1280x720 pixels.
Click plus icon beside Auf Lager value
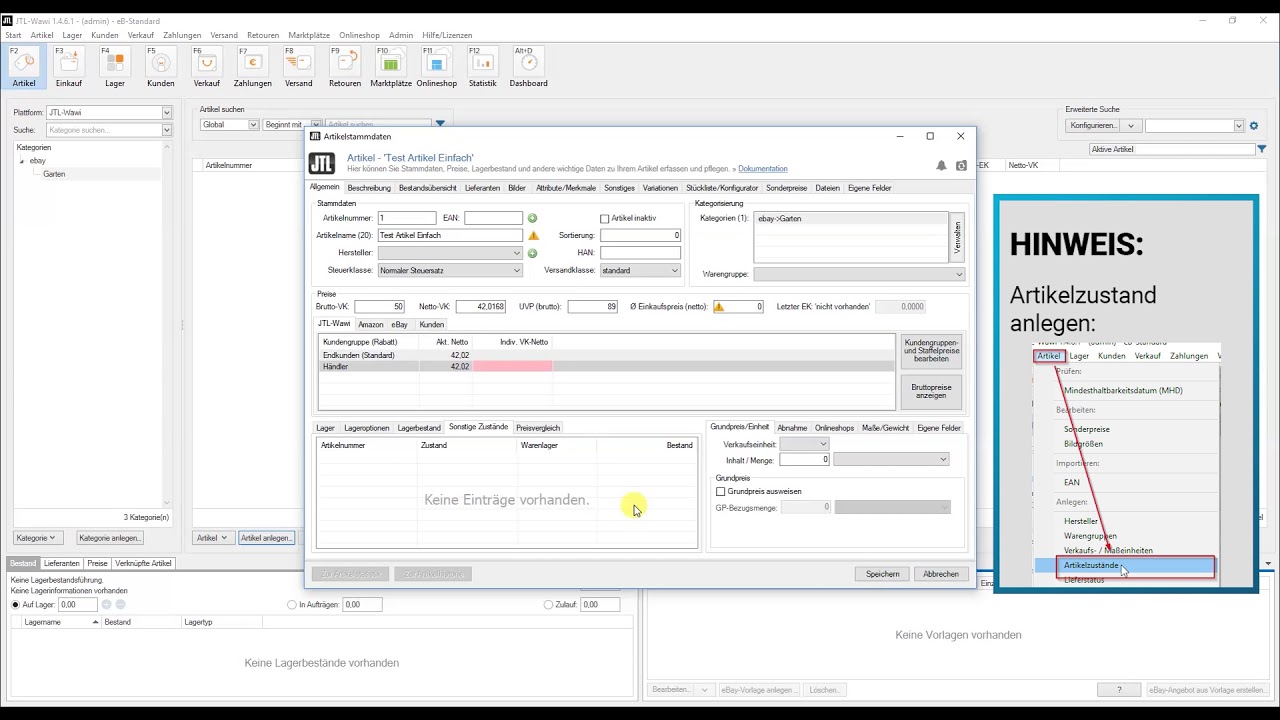pos(106,604)
